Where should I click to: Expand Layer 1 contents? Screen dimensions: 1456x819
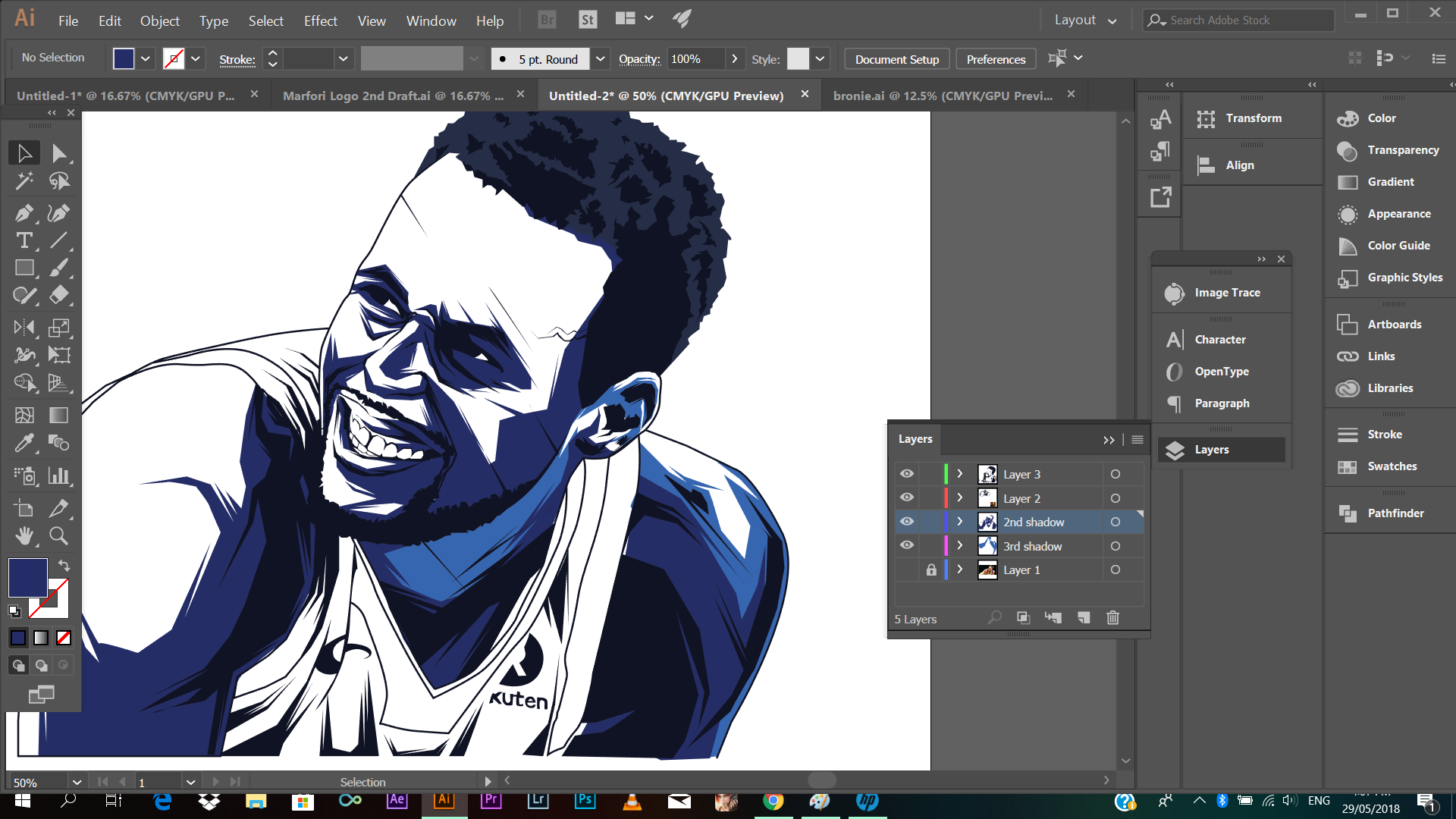[960, 570]
